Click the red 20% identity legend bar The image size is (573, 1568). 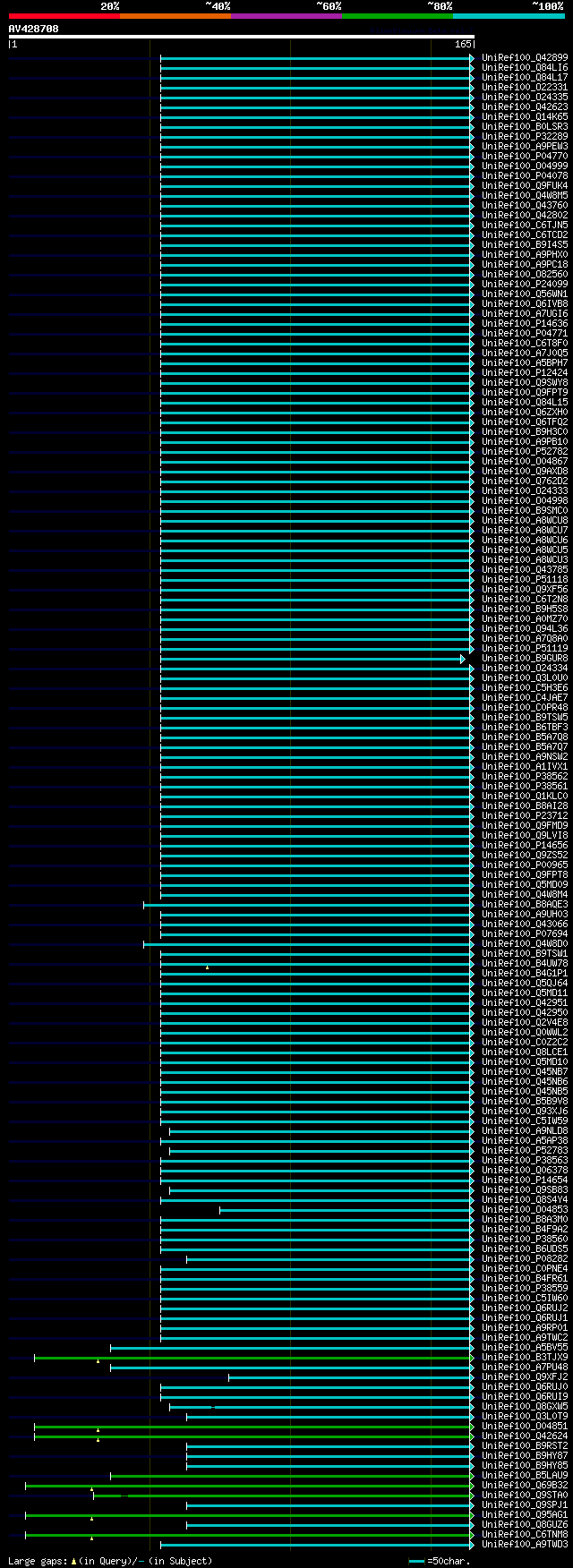pos(64,16)
